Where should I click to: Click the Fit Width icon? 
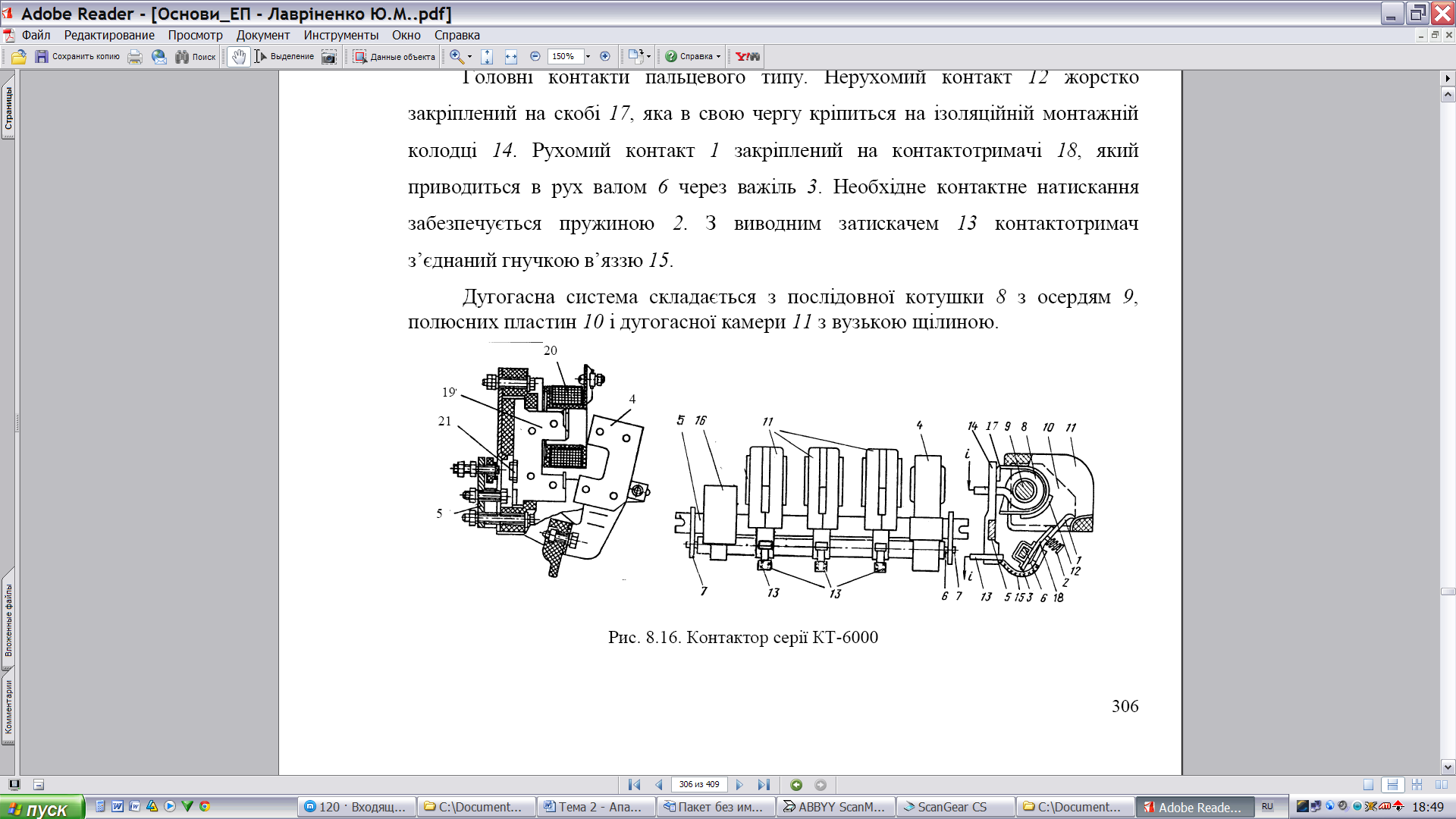[511, 57]
